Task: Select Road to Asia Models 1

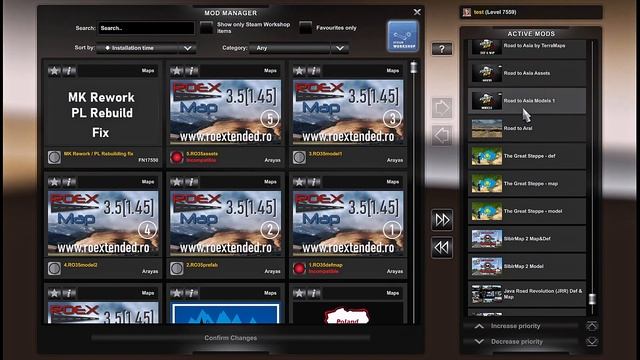Action: (527, 101)
